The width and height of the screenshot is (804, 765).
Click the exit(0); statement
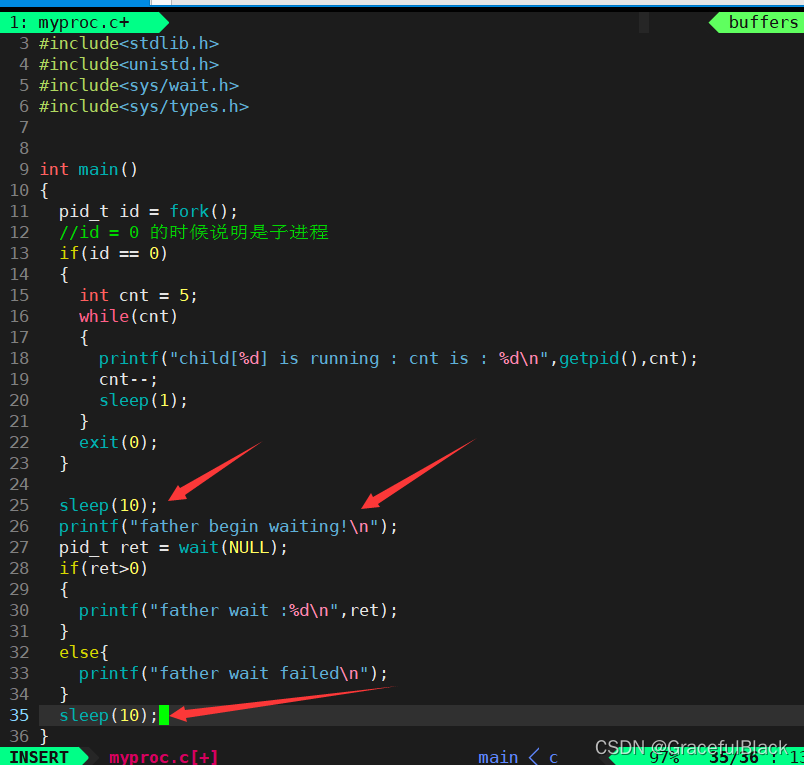pos(118,443)
